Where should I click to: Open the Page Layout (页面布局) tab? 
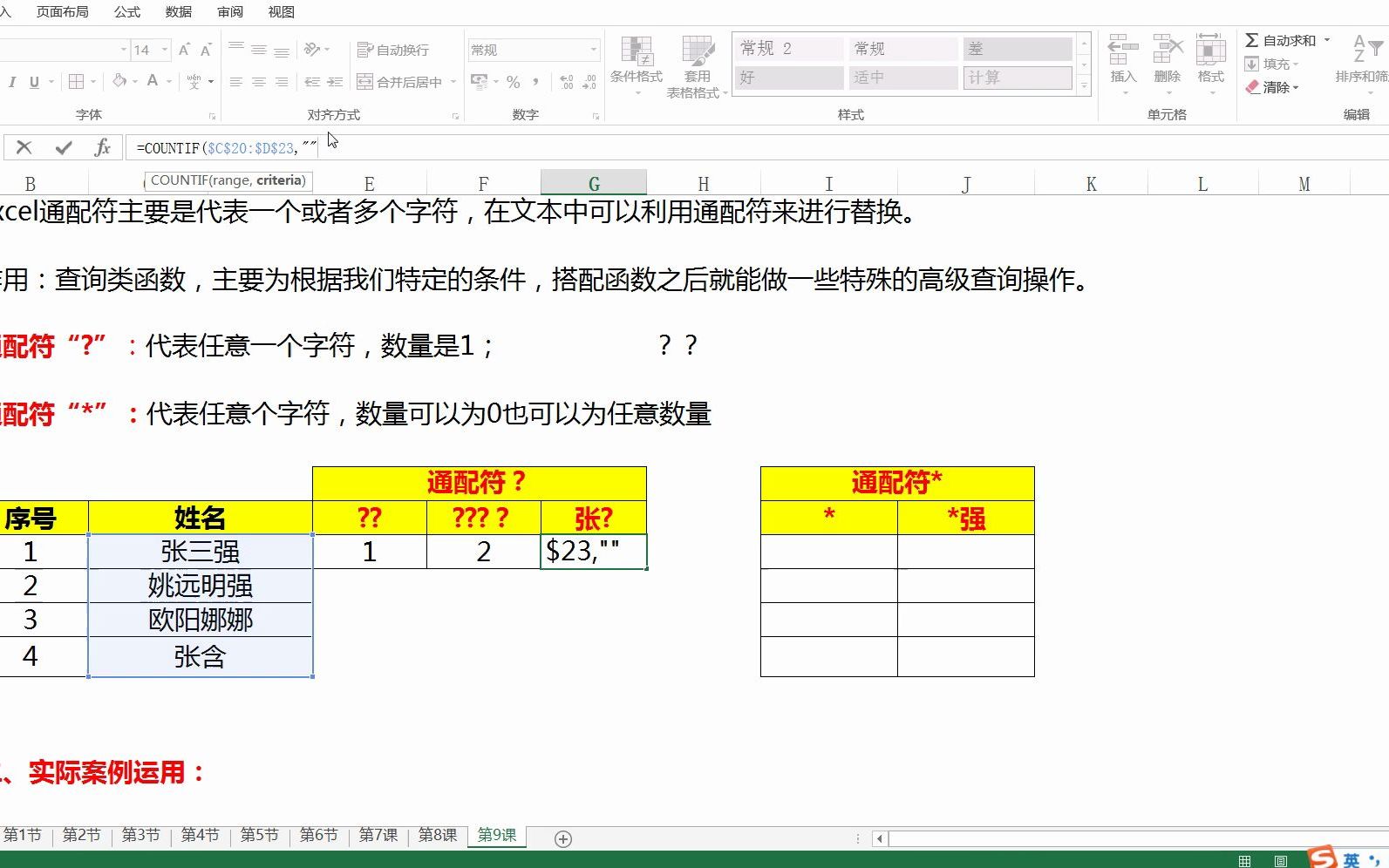(x=62, y=12)
